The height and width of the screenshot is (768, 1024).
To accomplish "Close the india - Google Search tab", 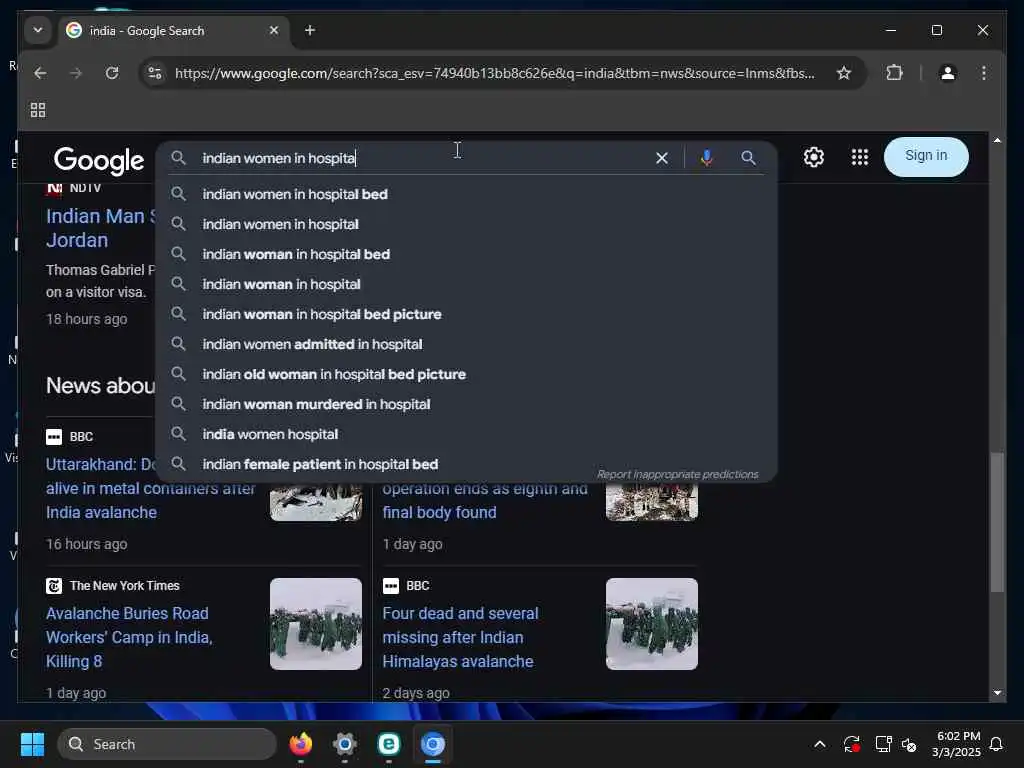I will (274, 30).
